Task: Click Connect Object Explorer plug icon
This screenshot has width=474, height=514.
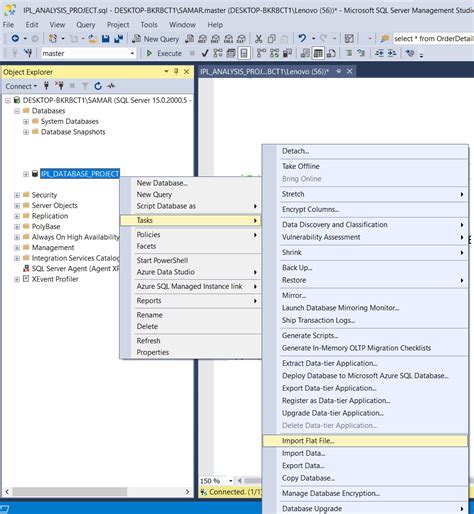Action: click(x=46, y=86)
